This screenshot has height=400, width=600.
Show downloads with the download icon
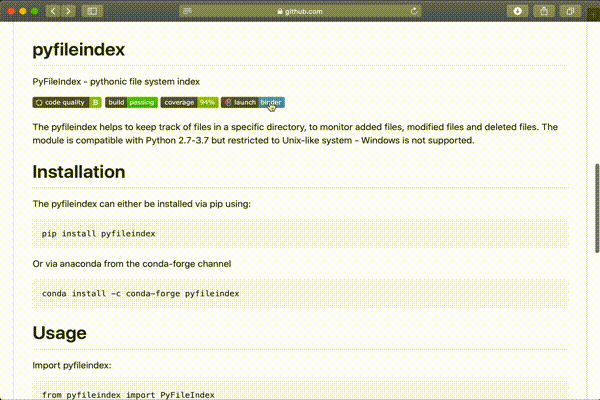coord(517,11)
